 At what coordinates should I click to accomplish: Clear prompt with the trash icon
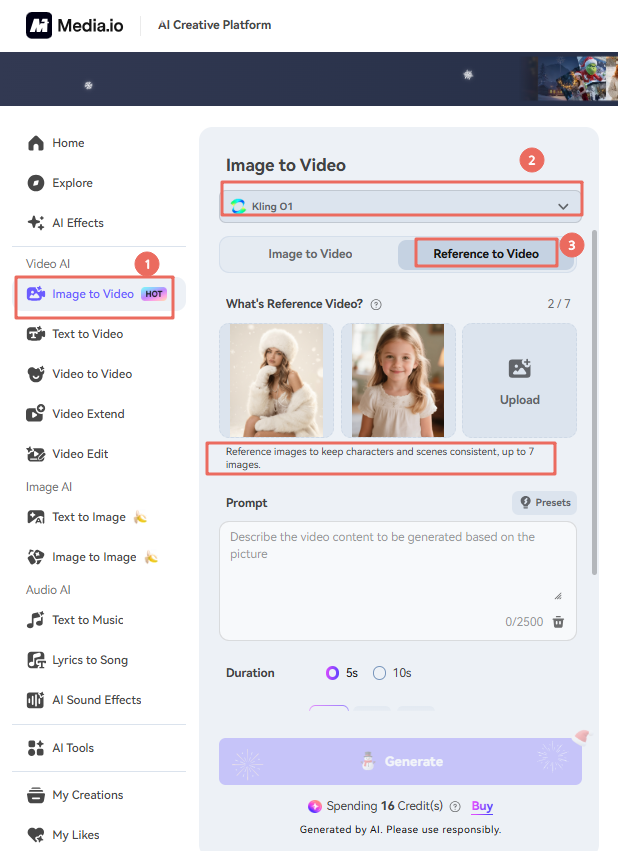pyautogui.click(x=558, y=622)
